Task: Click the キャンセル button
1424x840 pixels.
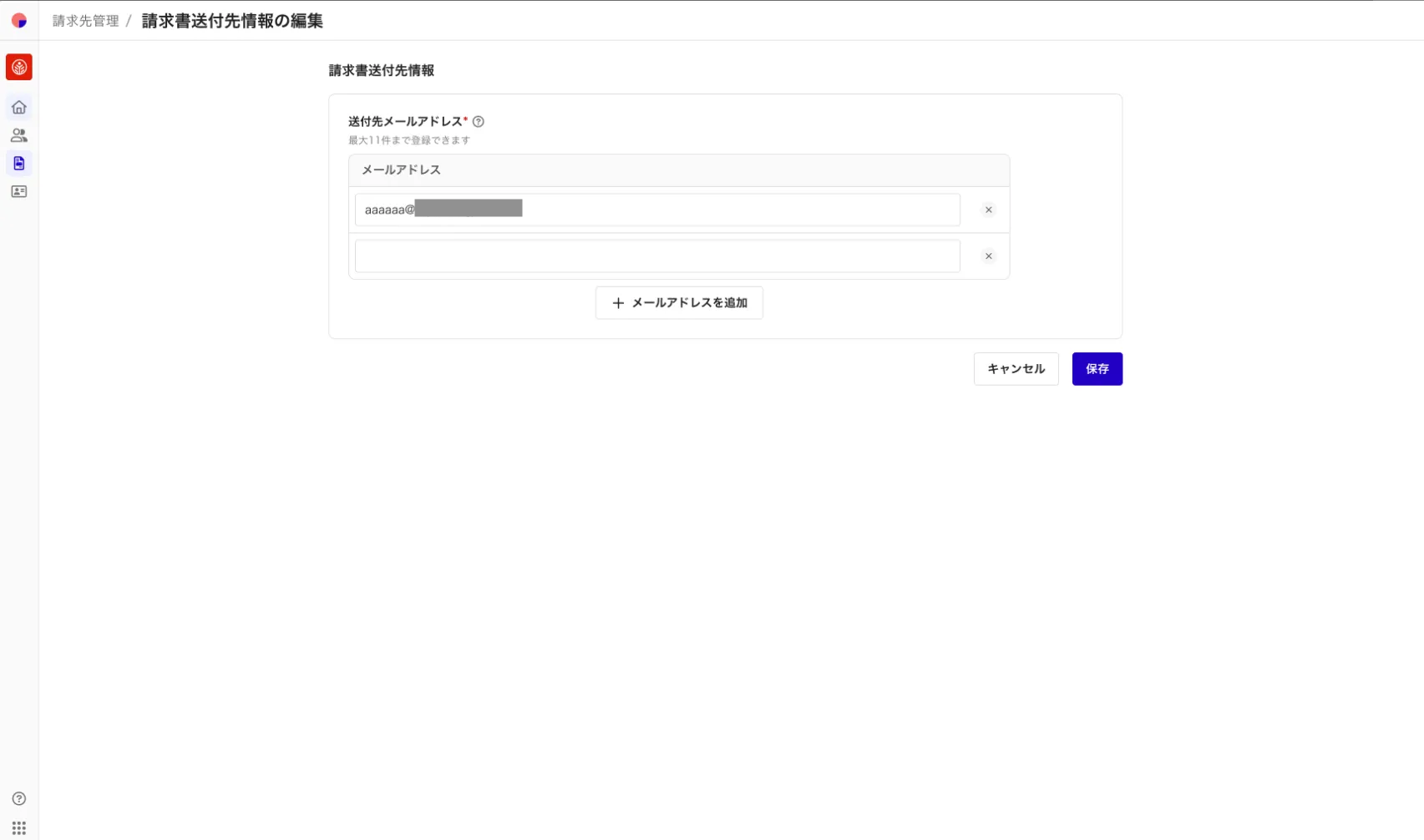Action: 1016,369
